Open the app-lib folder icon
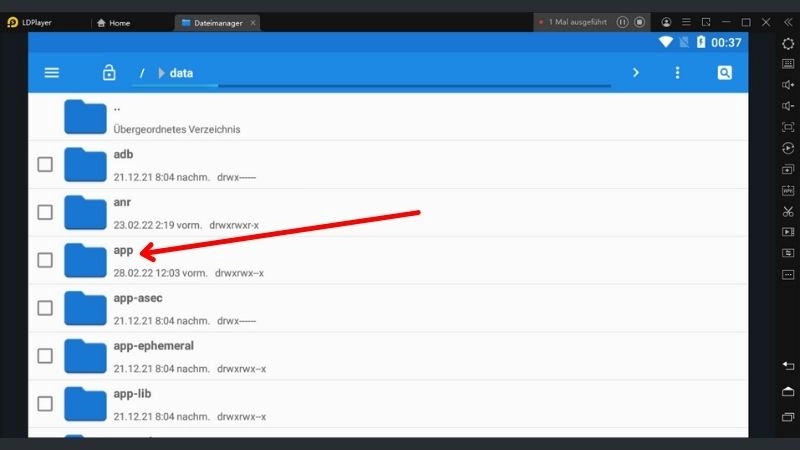 click(x=85, y=404)
